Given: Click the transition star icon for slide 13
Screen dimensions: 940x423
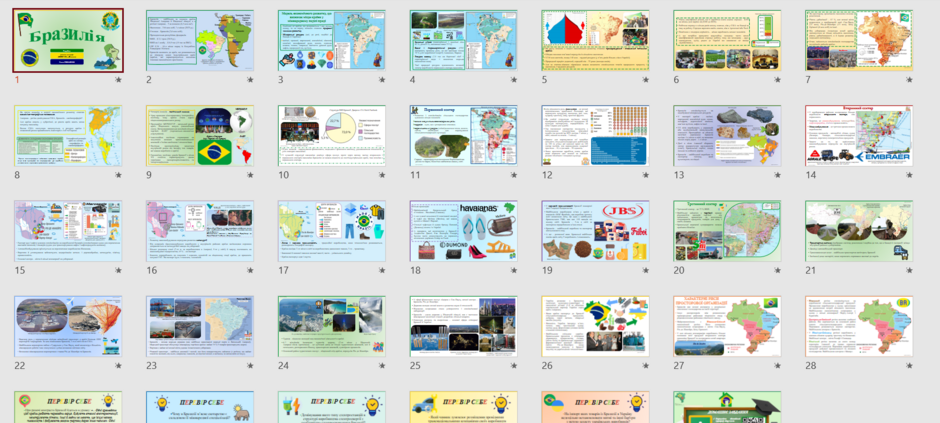Looking at the screenshot, I should click(x=778, y=175).
